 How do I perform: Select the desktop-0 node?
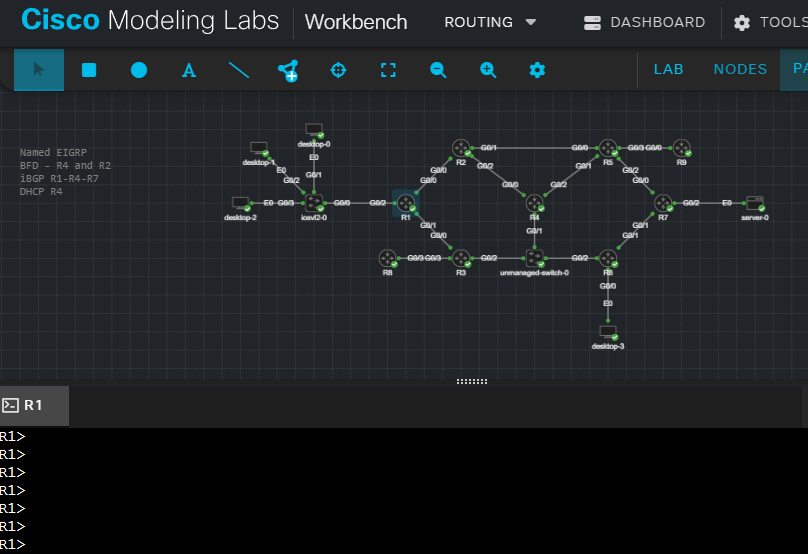pos(314,130)
